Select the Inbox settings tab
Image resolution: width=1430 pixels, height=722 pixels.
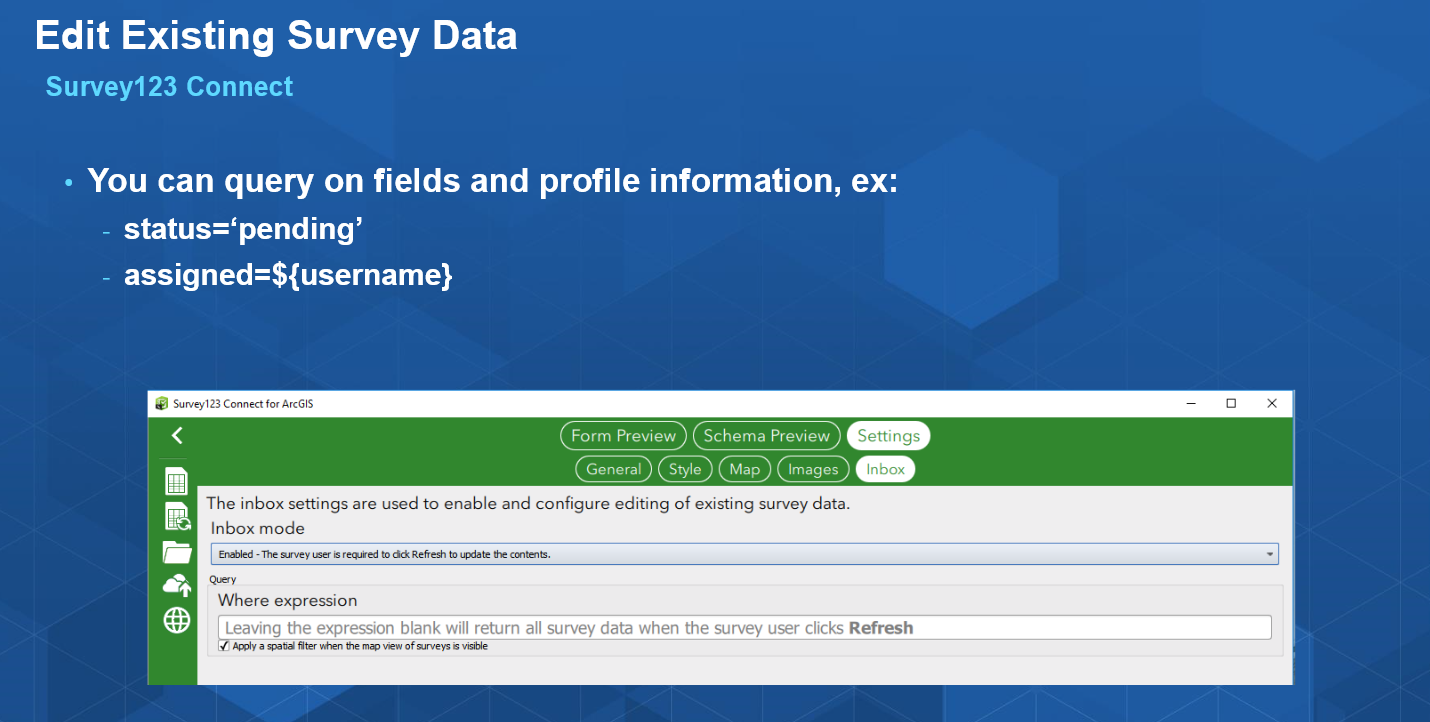click(885, 469)
